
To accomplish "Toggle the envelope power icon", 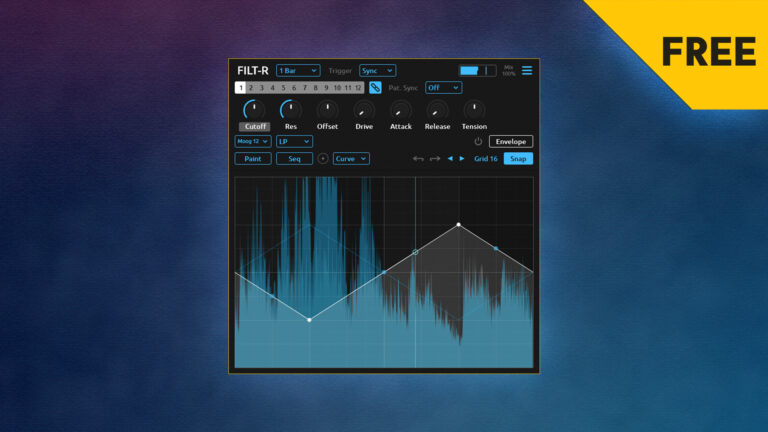I will pyautogui.click(x=478, y=142).
